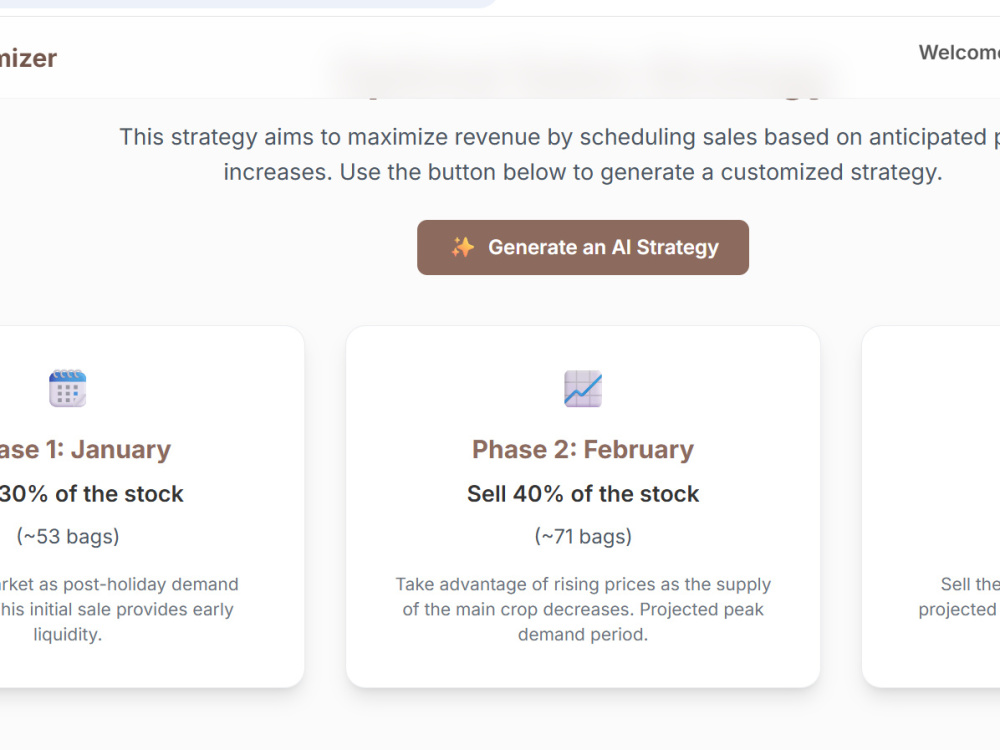Click the 30% of the stock text
The width and height of the screenshot is (1000, 750).
click(x=91, y=494)
